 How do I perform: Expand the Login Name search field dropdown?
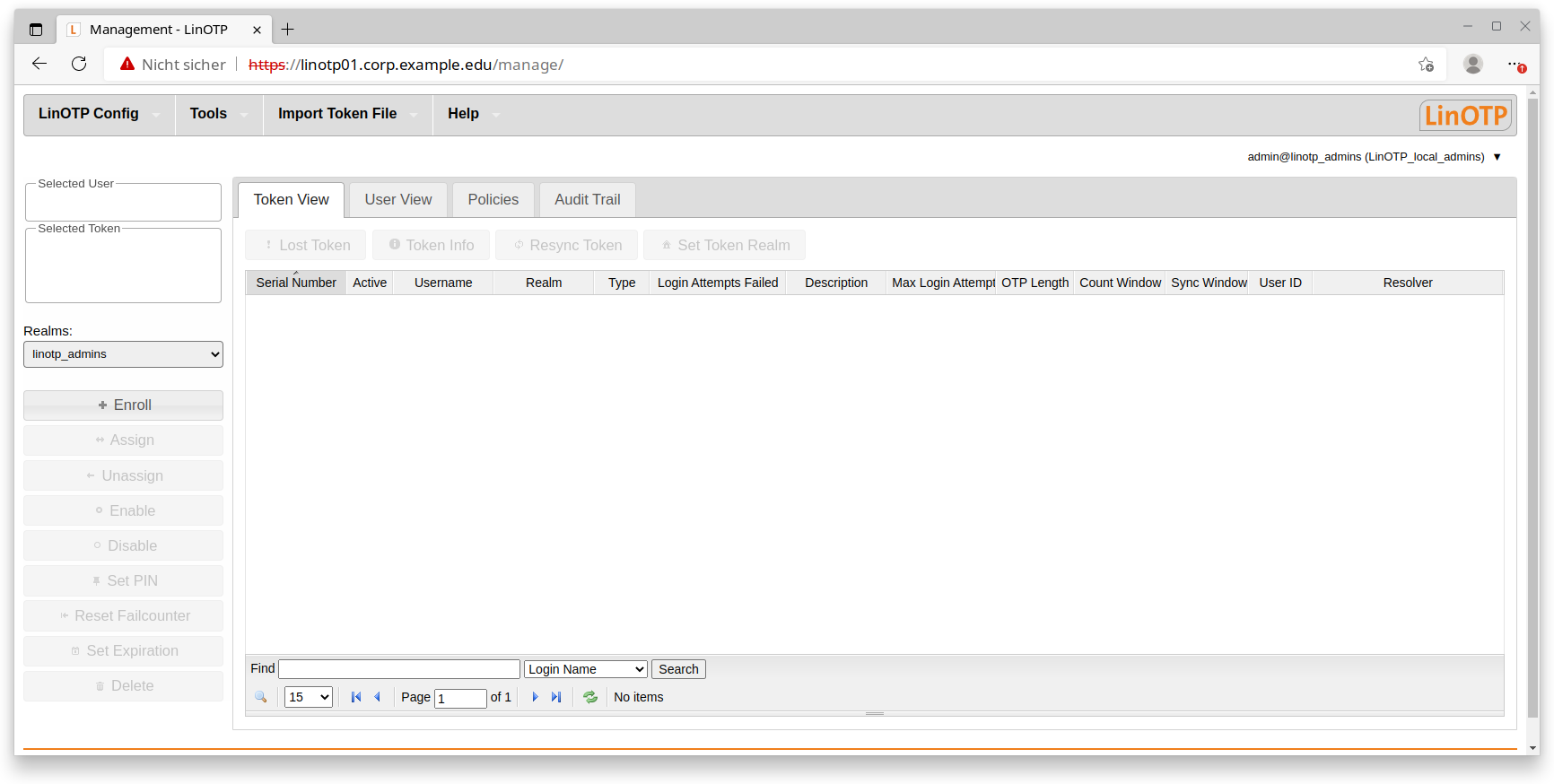click(585, 669)
